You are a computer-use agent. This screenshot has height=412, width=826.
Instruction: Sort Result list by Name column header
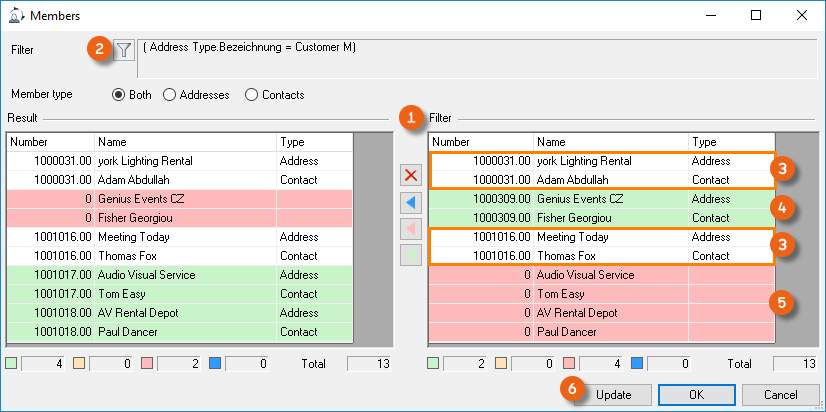coord(185,142)
